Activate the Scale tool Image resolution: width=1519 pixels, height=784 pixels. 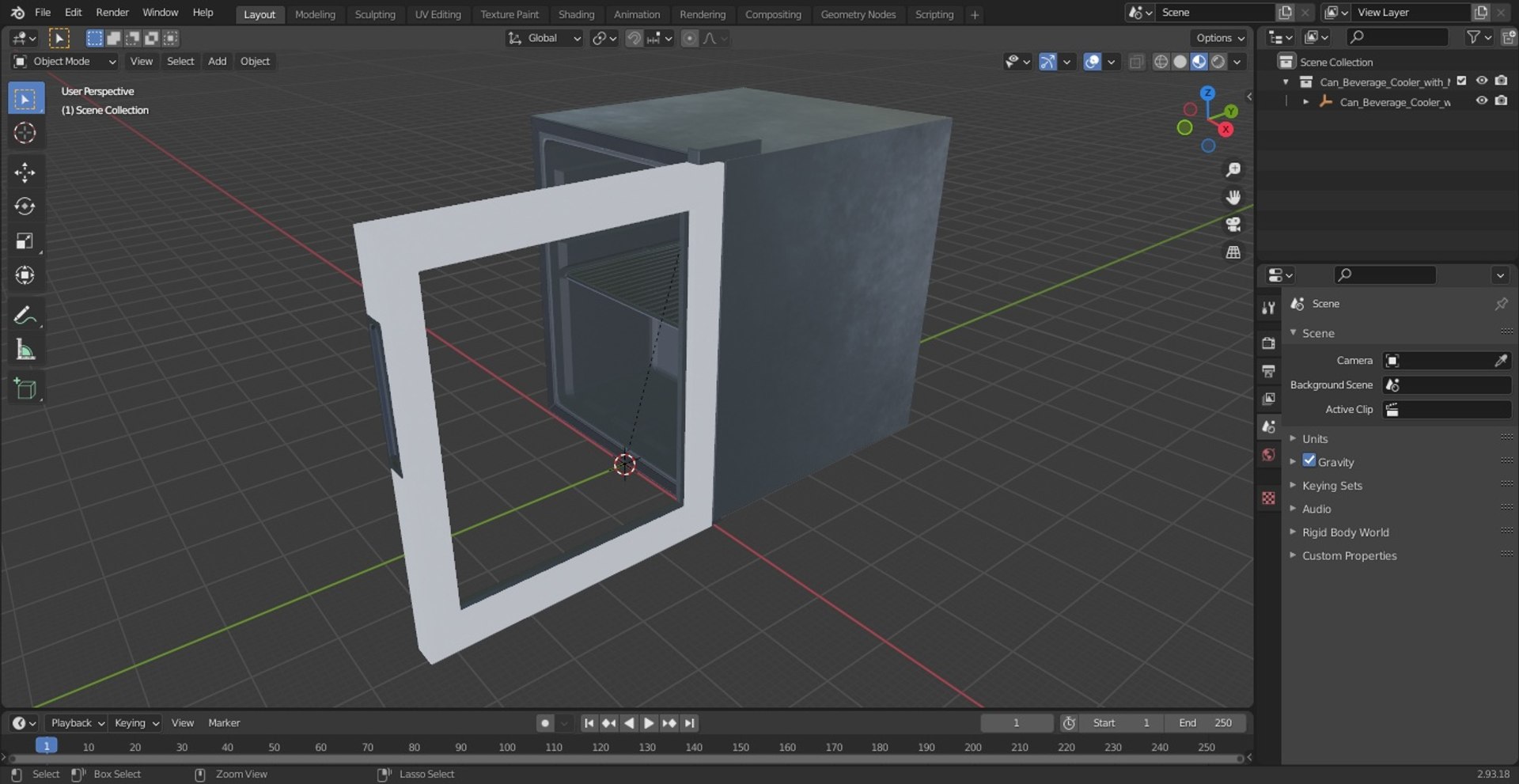click(25, 241)
